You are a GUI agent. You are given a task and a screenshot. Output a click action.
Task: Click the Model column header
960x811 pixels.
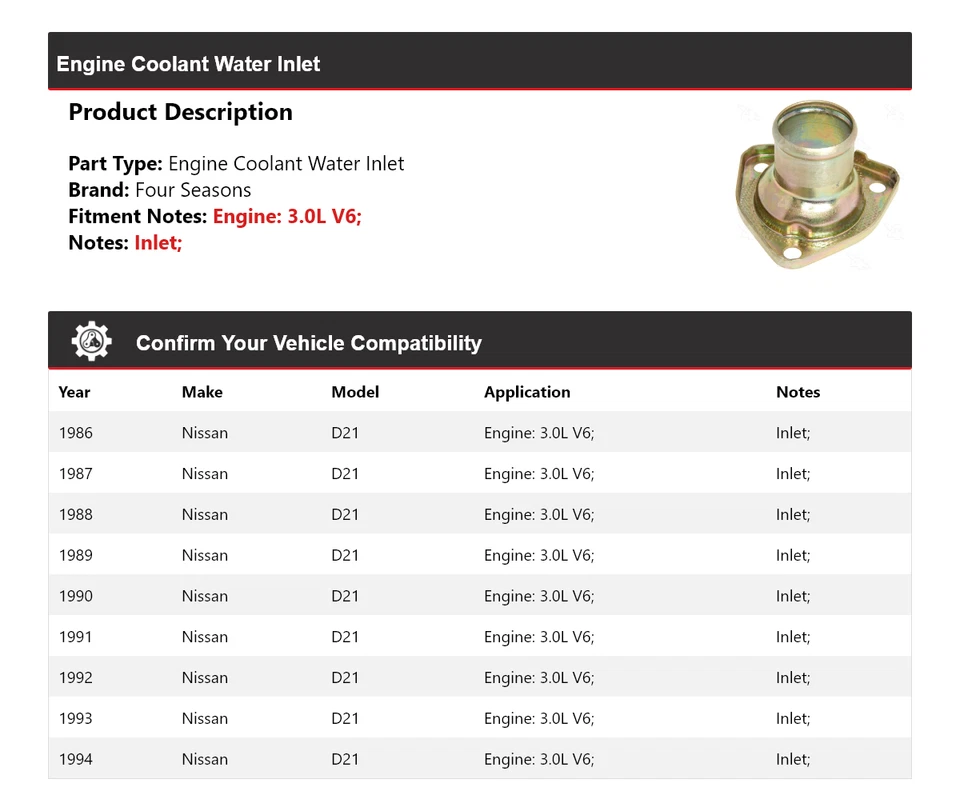pos(355,392)
